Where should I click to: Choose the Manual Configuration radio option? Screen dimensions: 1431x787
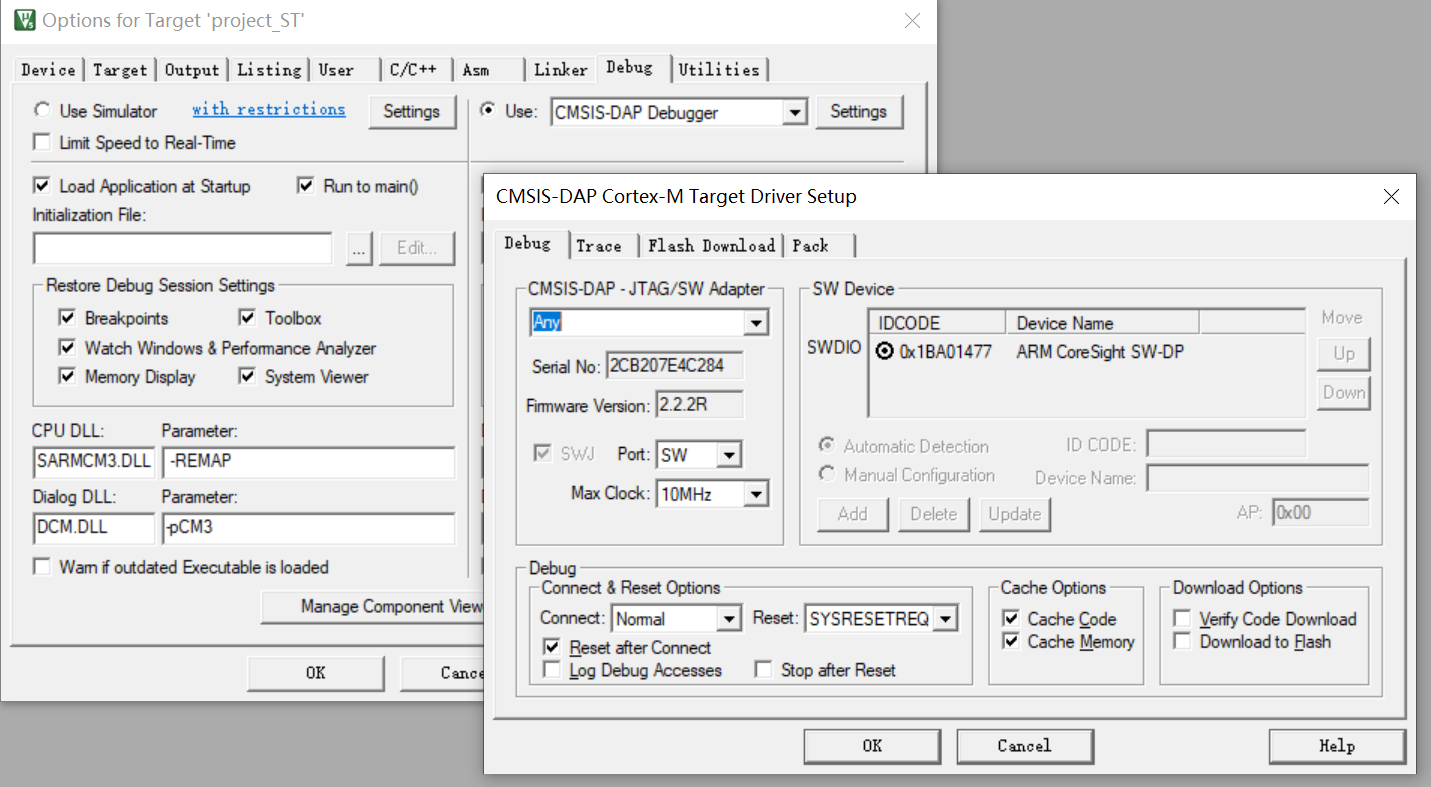[827, 475]
